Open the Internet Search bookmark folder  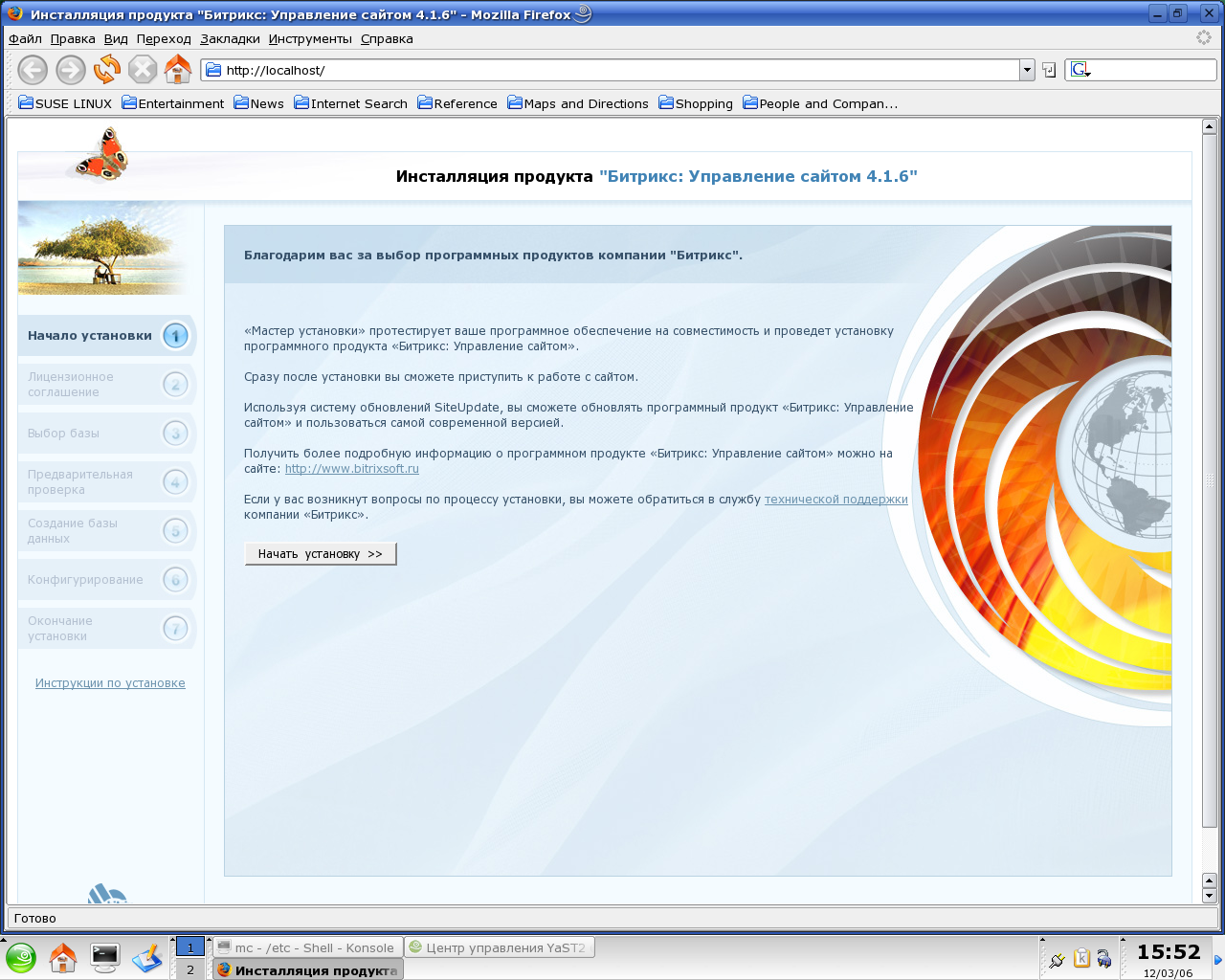(351, 103)
